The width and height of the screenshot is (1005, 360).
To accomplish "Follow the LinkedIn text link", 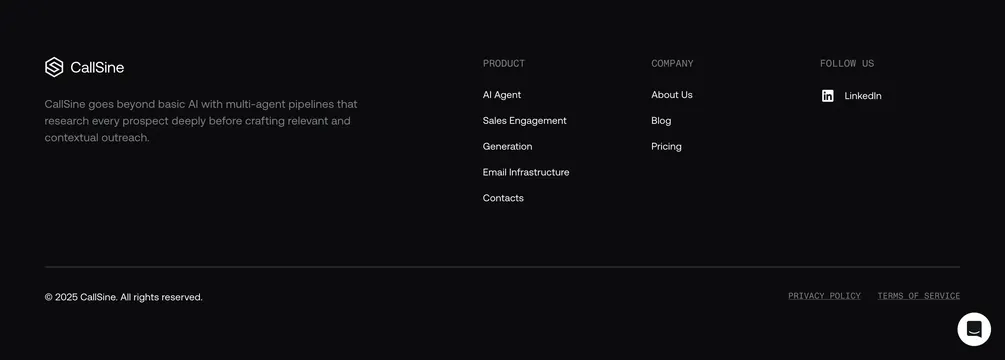I will tap(863, 96).
